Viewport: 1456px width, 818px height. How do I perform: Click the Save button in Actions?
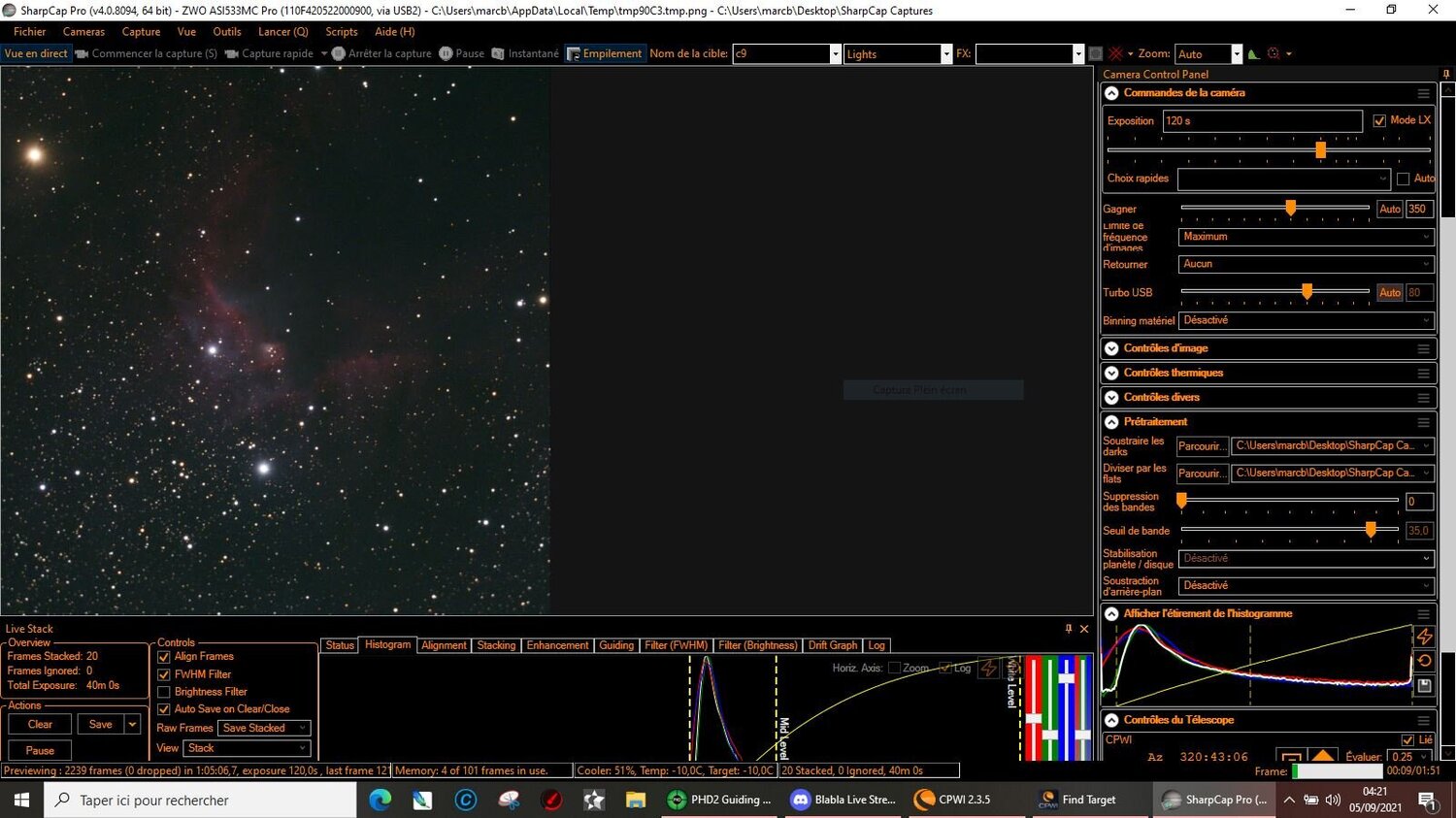point(101,724)
